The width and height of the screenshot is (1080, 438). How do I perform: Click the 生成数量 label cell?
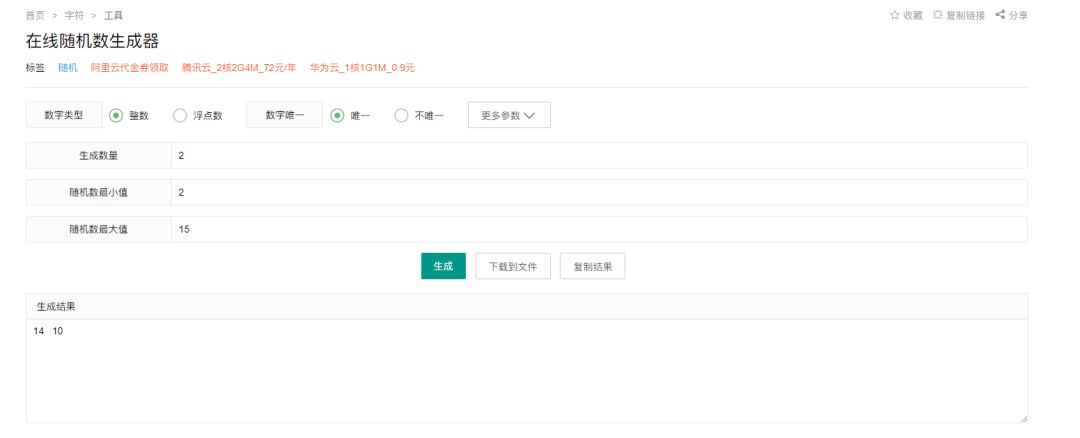pos(98,156)
